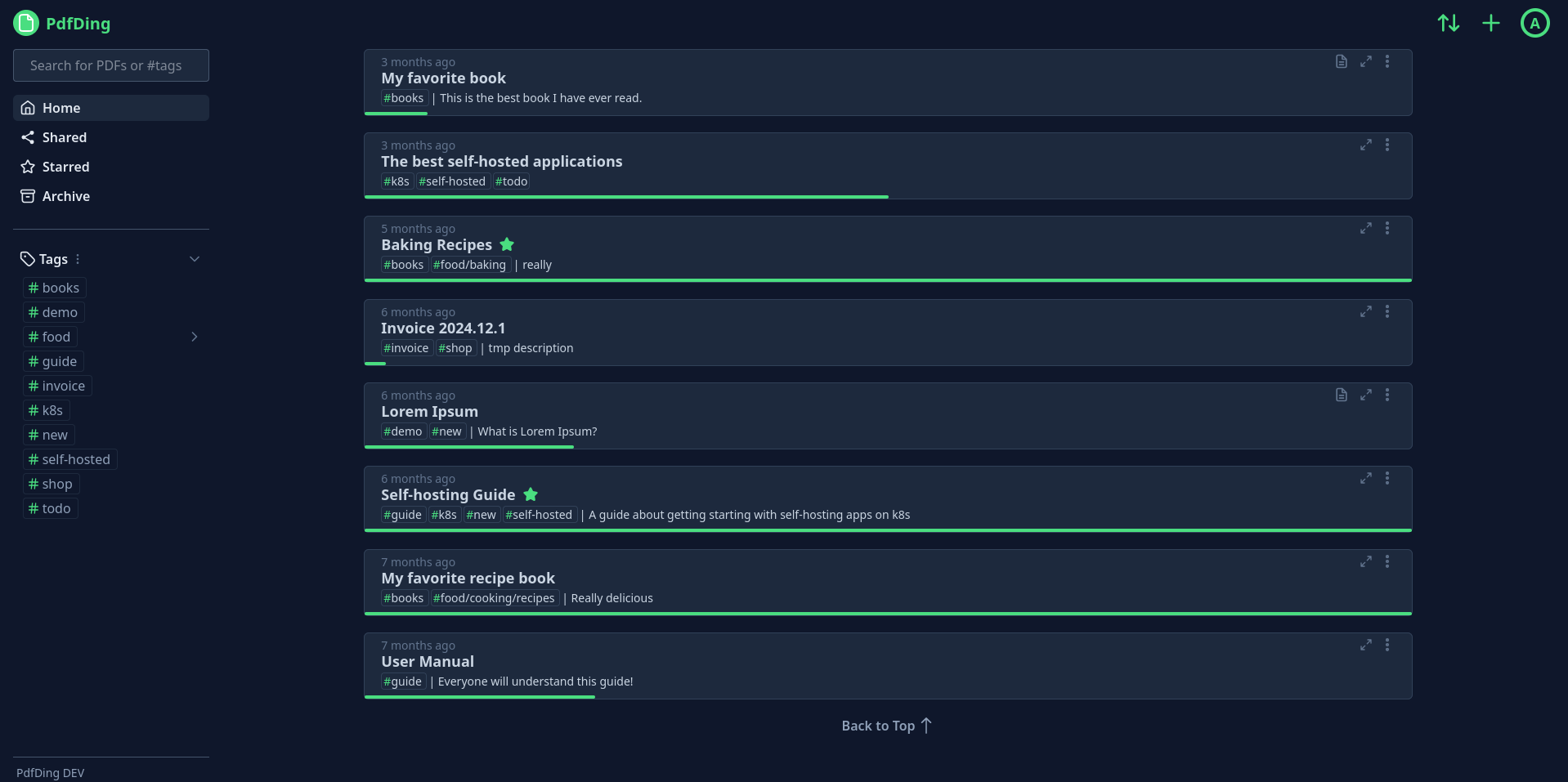The width and height of the screenshot is (1568, 782).
Task: Click the search field for PDFs or tags
Action: point(110,65)
